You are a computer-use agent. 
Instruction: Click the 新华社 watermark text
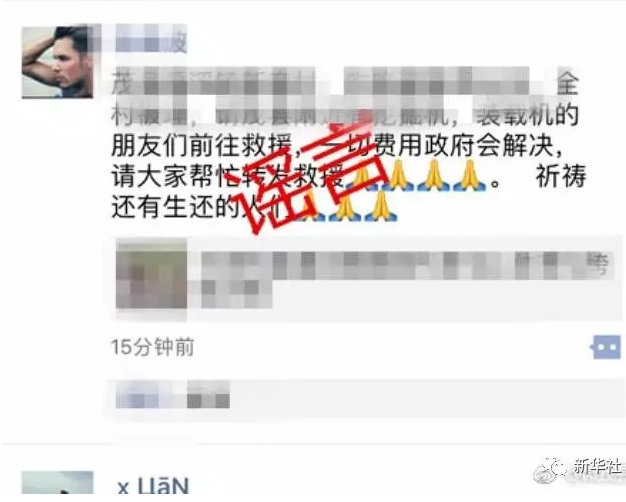click(596, 467)
